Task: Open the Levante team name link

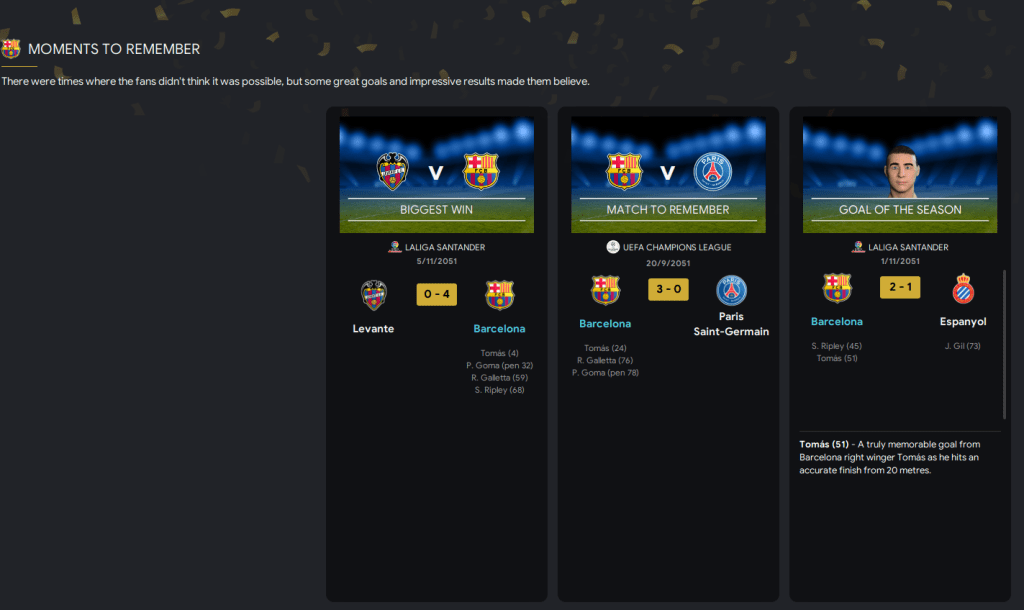Action: coord(374,329)
